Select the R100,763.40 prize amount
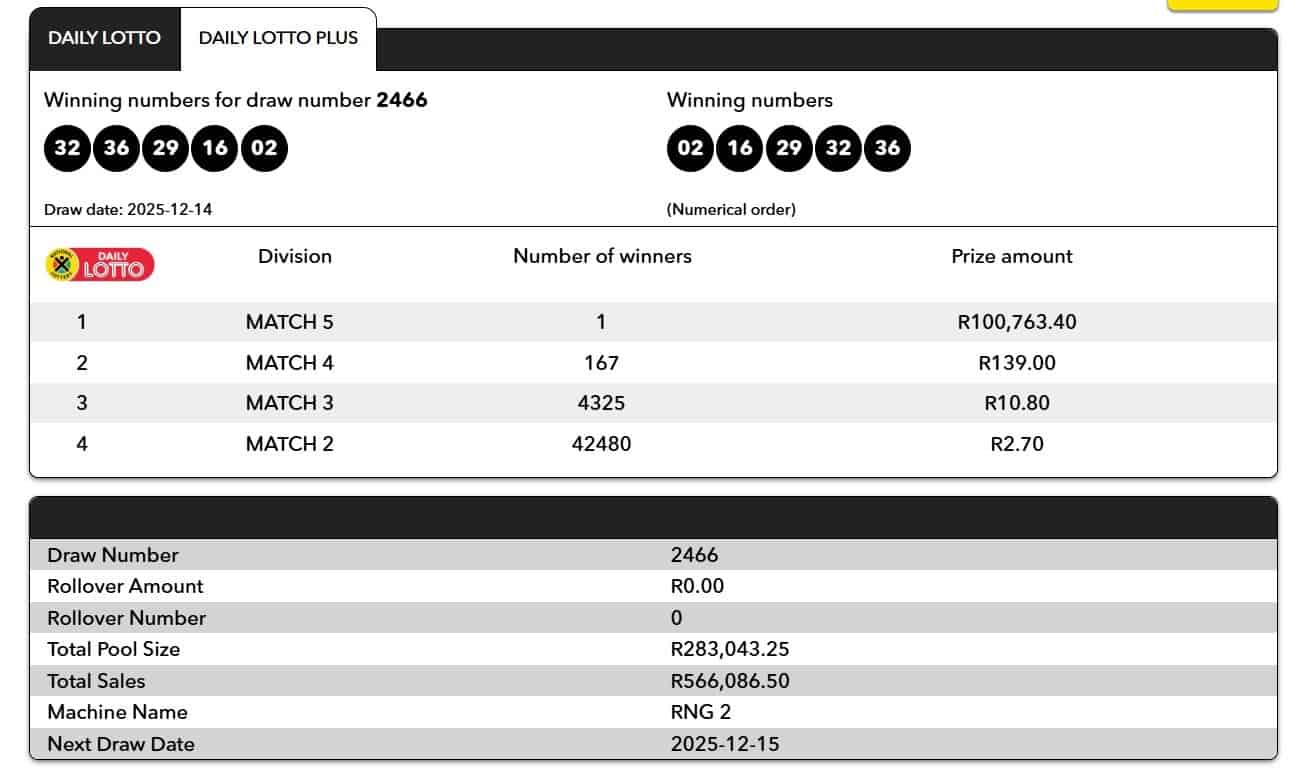 1016,322
